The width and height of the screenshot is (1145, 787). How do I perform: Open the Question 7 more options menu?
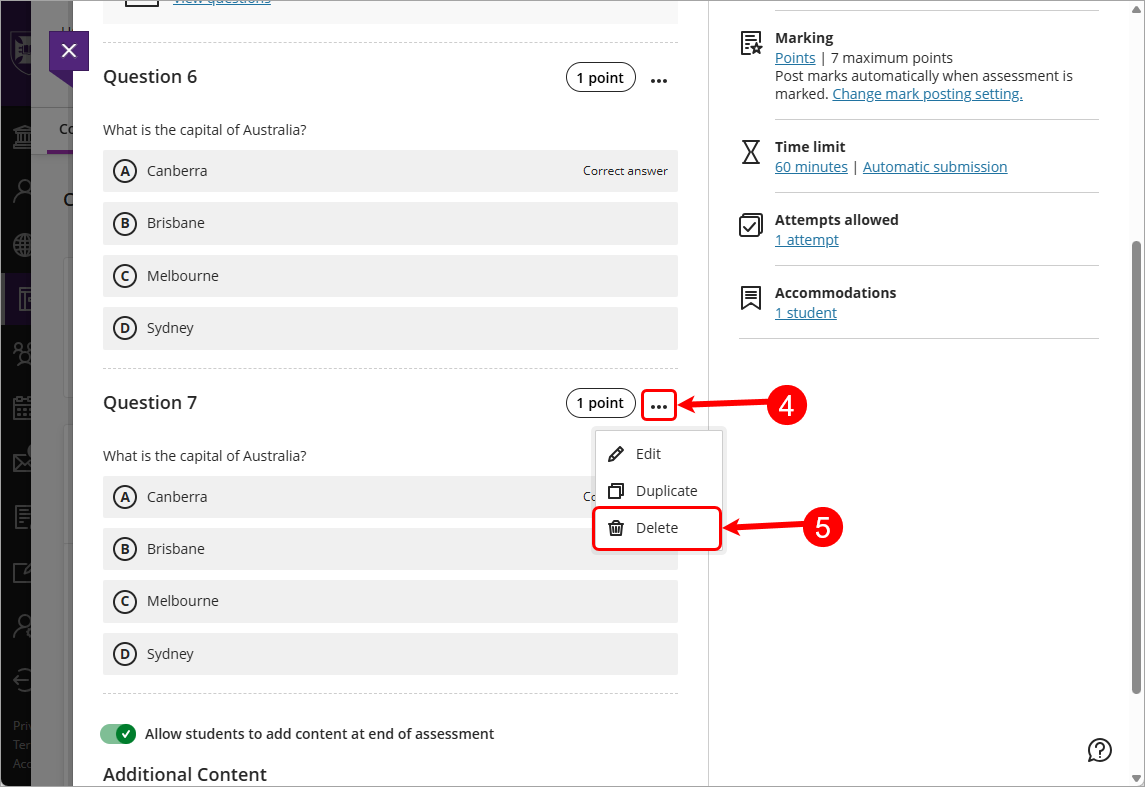659,405
